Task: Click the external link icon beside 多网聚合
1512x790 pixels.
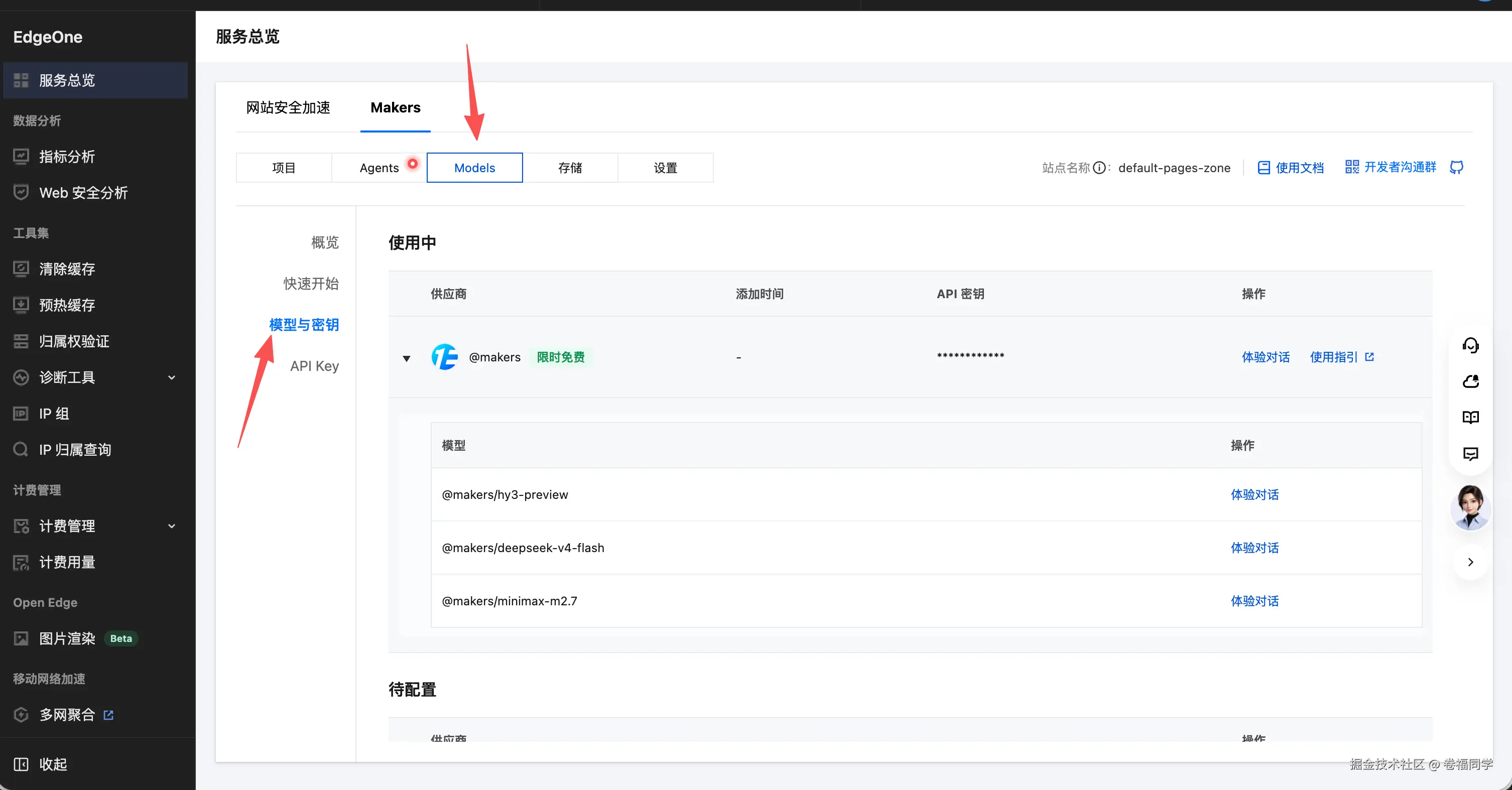Action: (108, 715)
